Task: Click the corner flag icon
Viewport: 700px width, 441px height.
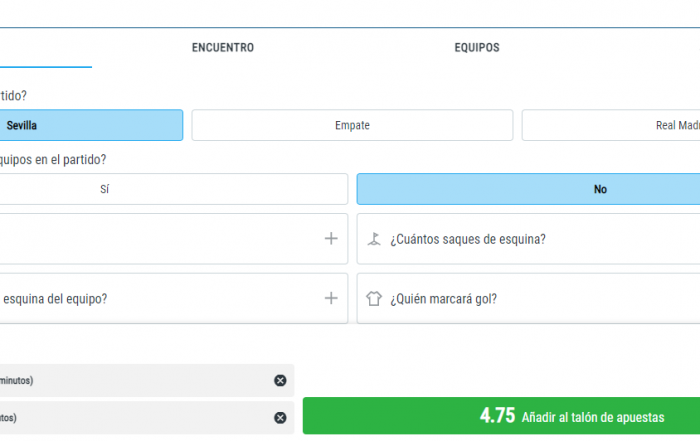Action: coord(375,239)
